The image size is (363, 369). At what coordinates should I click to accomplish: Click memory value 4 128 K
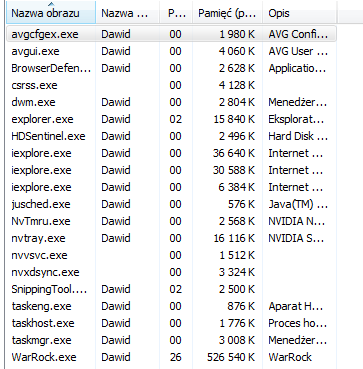(x=237, y=85)
